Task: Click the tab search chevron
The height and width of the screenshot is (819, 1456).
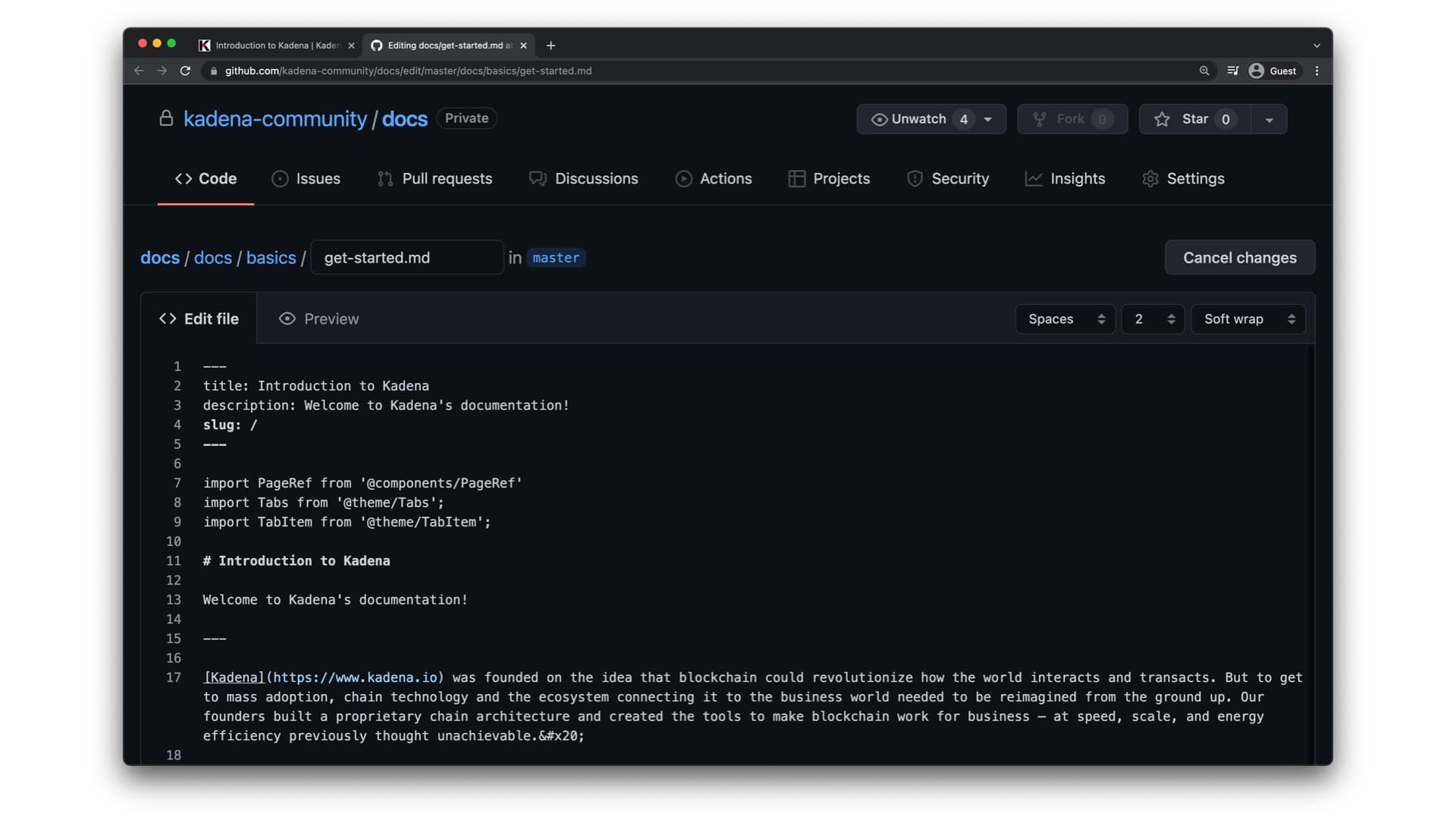Action: coord(1317,45)
